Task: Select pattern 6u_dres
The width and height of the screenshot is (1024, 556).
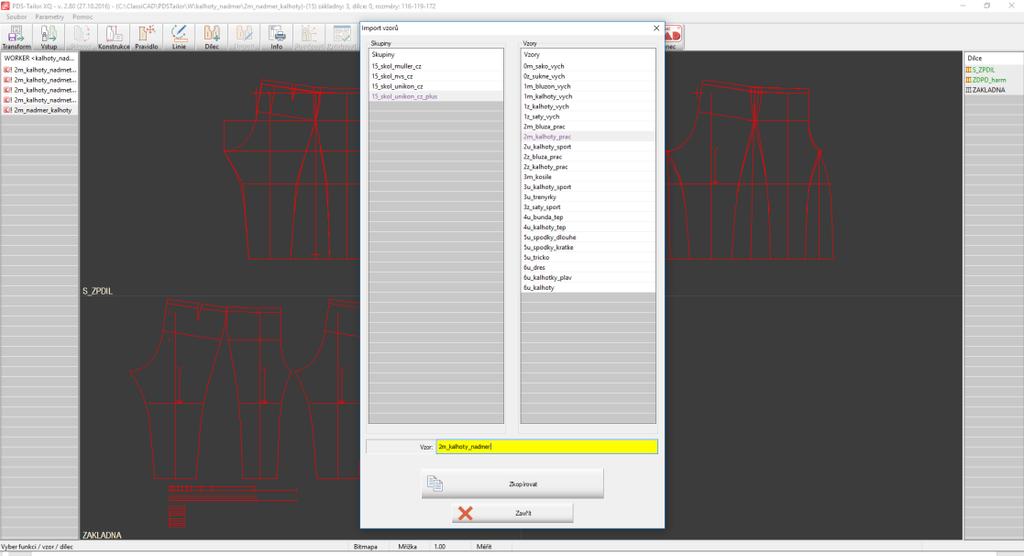Action: (588, 267)
